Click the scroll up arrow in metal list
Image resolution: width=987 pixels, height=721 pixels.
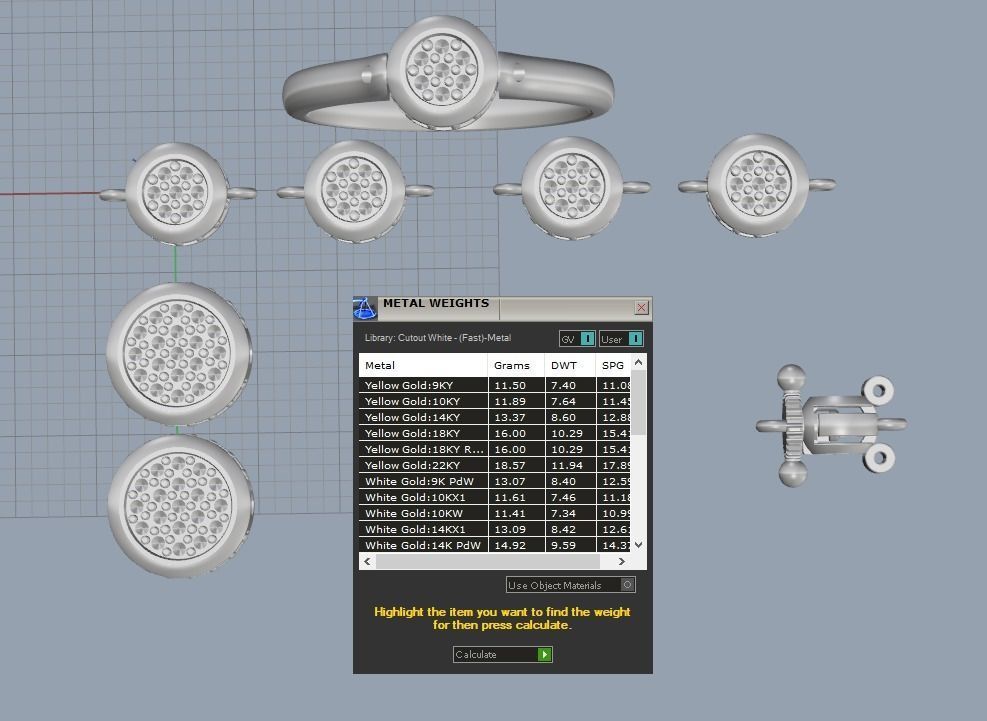[638, 362]
